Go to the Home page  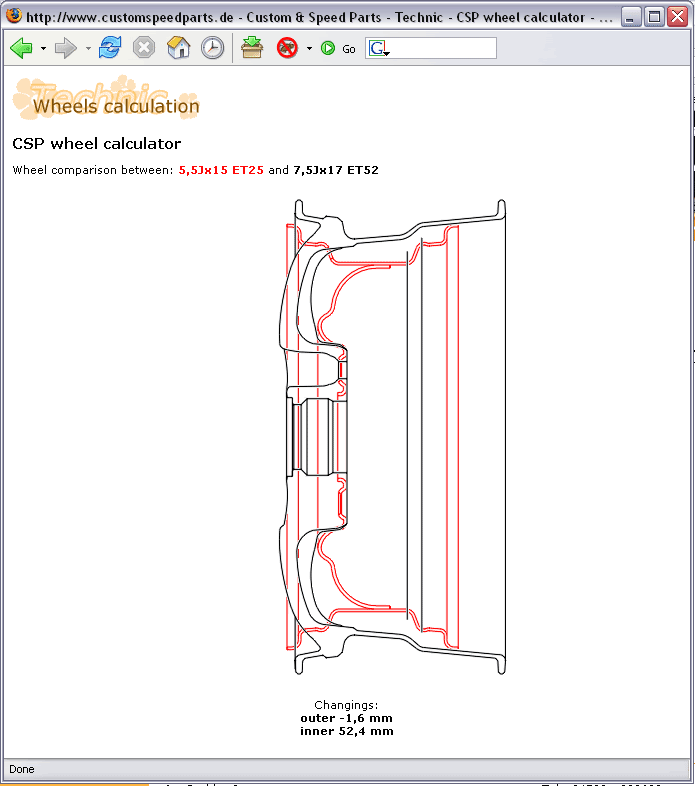click(178, 48)
